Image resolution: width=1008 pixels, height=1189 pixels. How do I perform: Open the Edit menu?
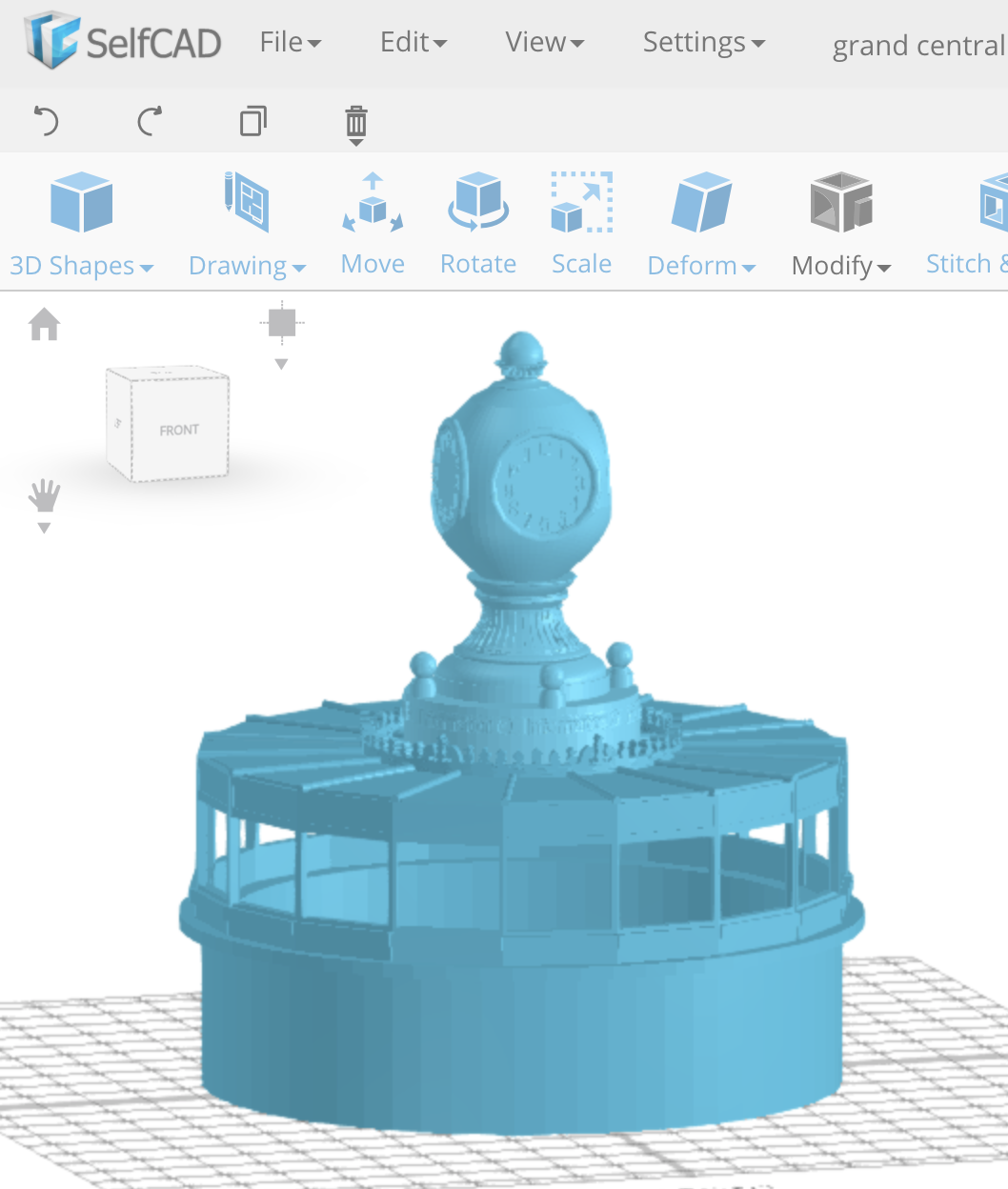413,42
